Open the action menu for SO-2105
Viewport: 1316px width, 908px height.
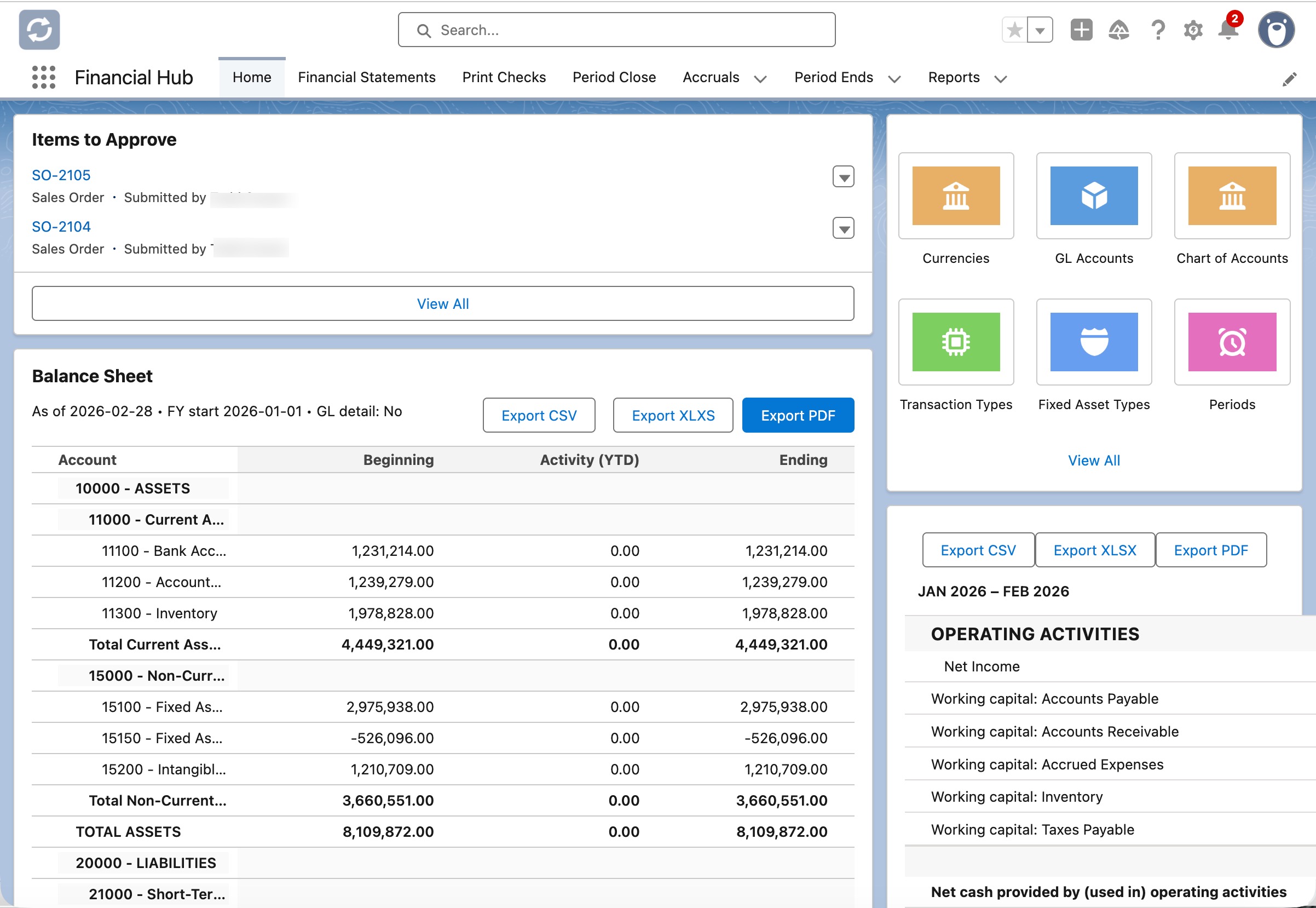tap(844, 177)
